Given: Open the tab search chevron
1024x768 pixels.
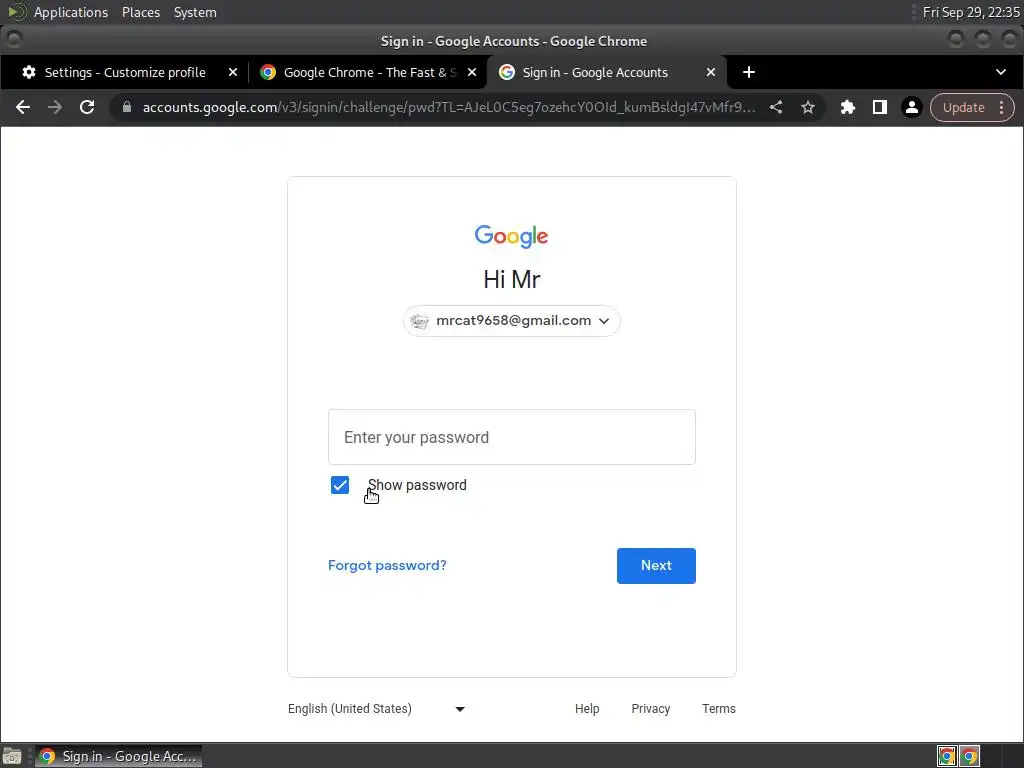Looking at the screenshot, I should [1001, 72].
